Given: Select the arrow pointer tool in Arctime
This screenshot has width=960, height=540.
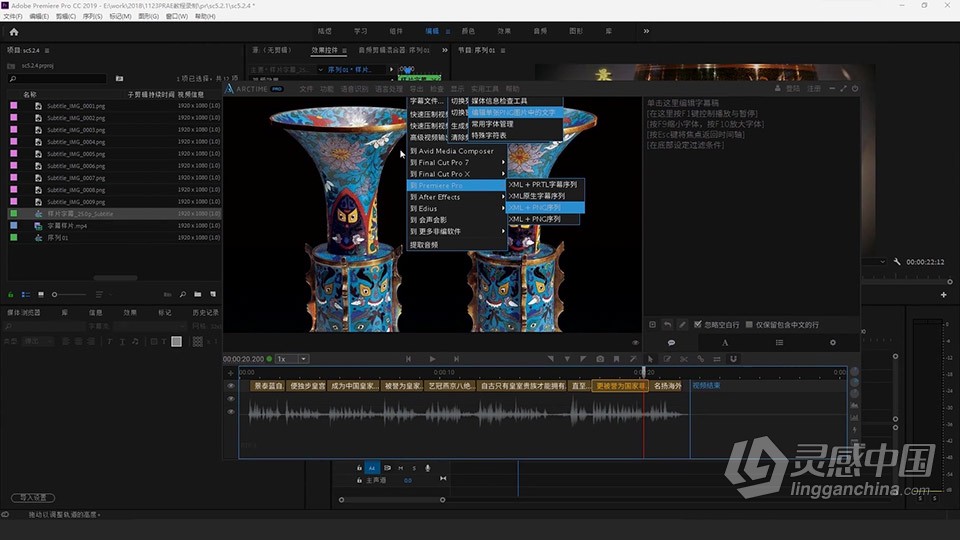Looking at the screenshot, I should coord(650,359).
